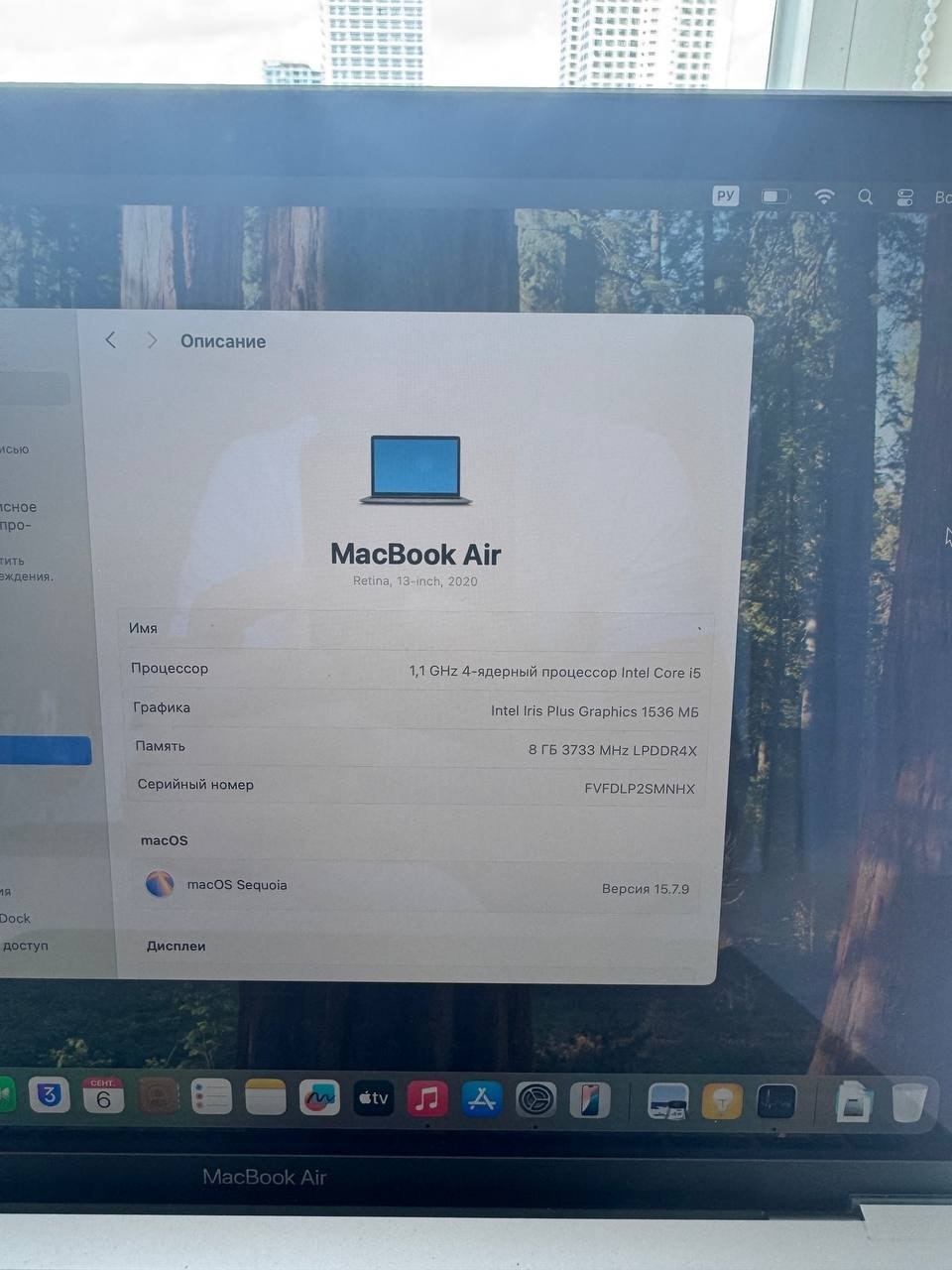This screenshot has width=952, height=1270.
Task: Open Reminders in the Dock
Action: 211,1097
